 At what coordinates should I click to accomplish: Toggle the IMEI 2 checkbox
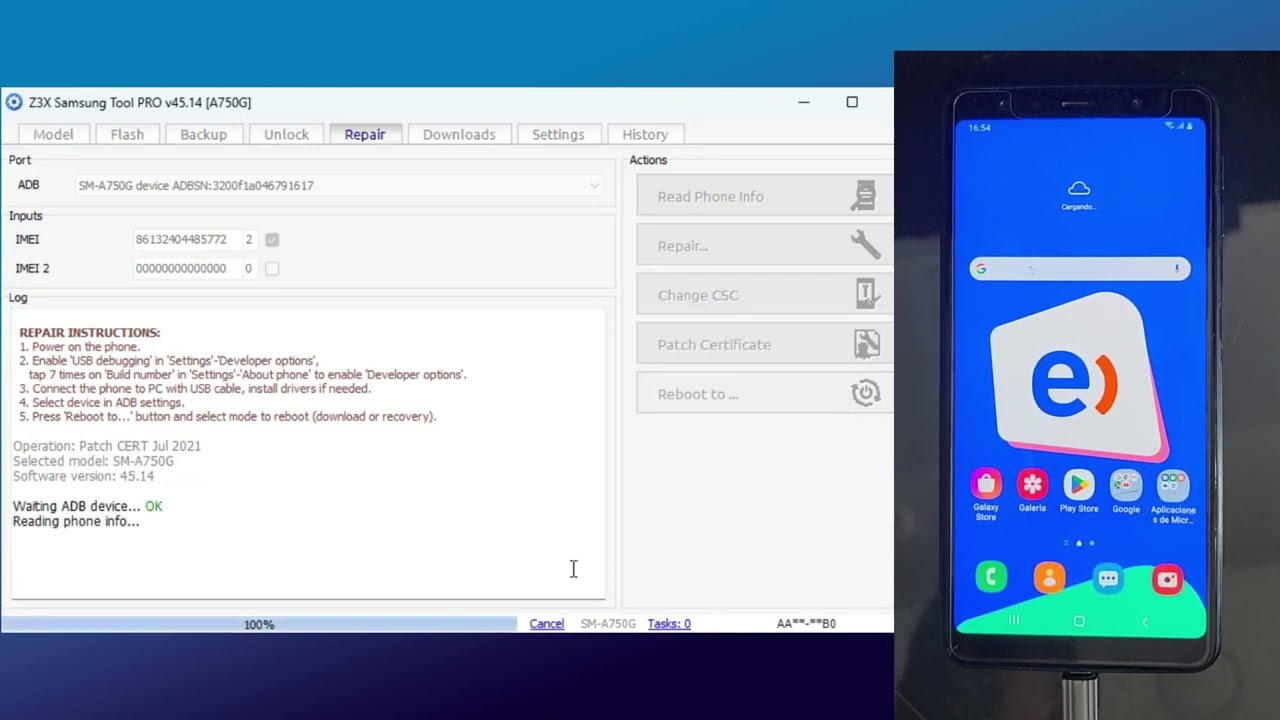272,268
